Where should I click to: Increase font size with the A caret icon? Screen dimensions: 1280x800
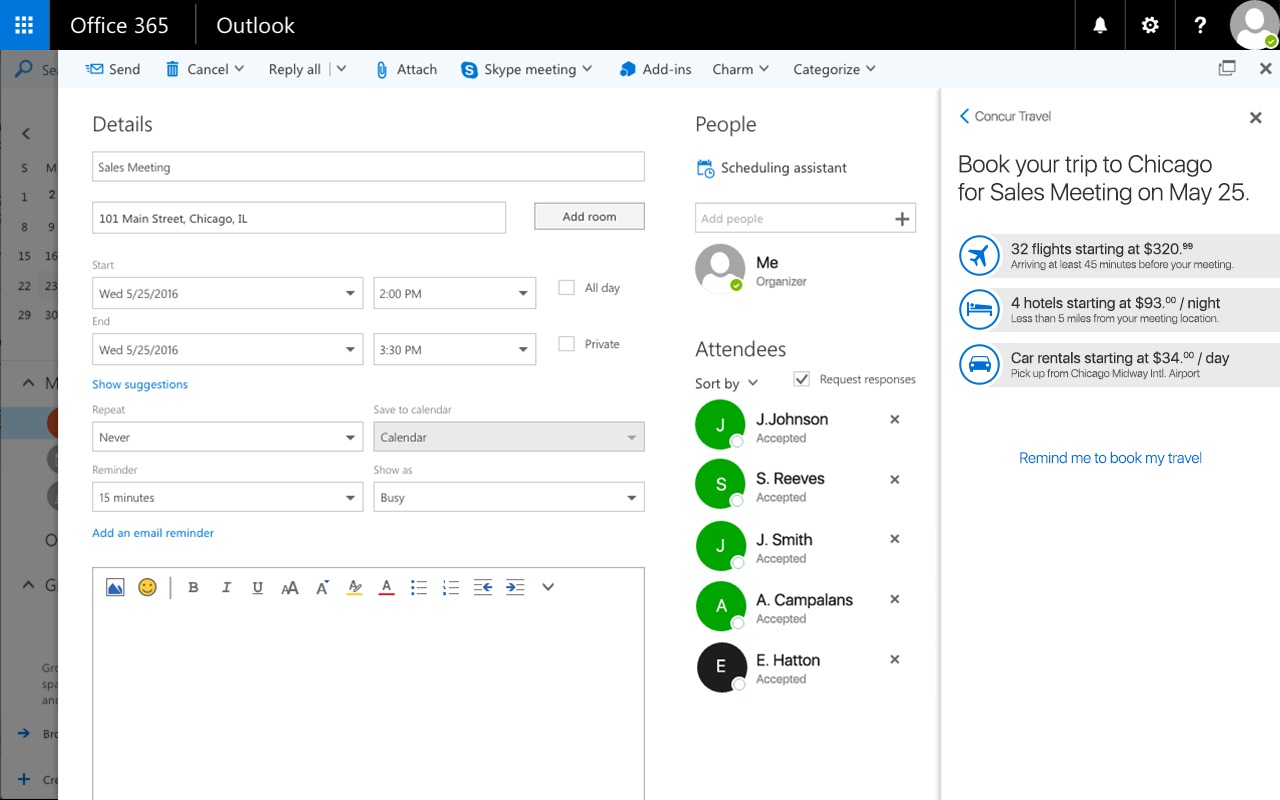point(322,588)
